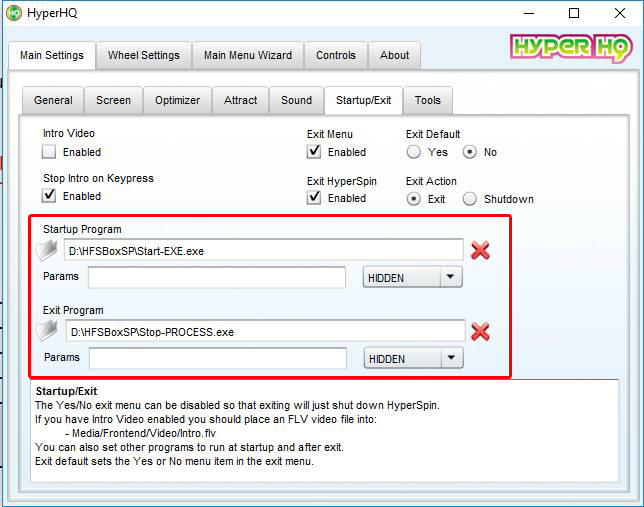Browse for Startup Program using folder icon
Image resolution: width=644 pixels, height=507 pixels.
(x=47, y=250)
